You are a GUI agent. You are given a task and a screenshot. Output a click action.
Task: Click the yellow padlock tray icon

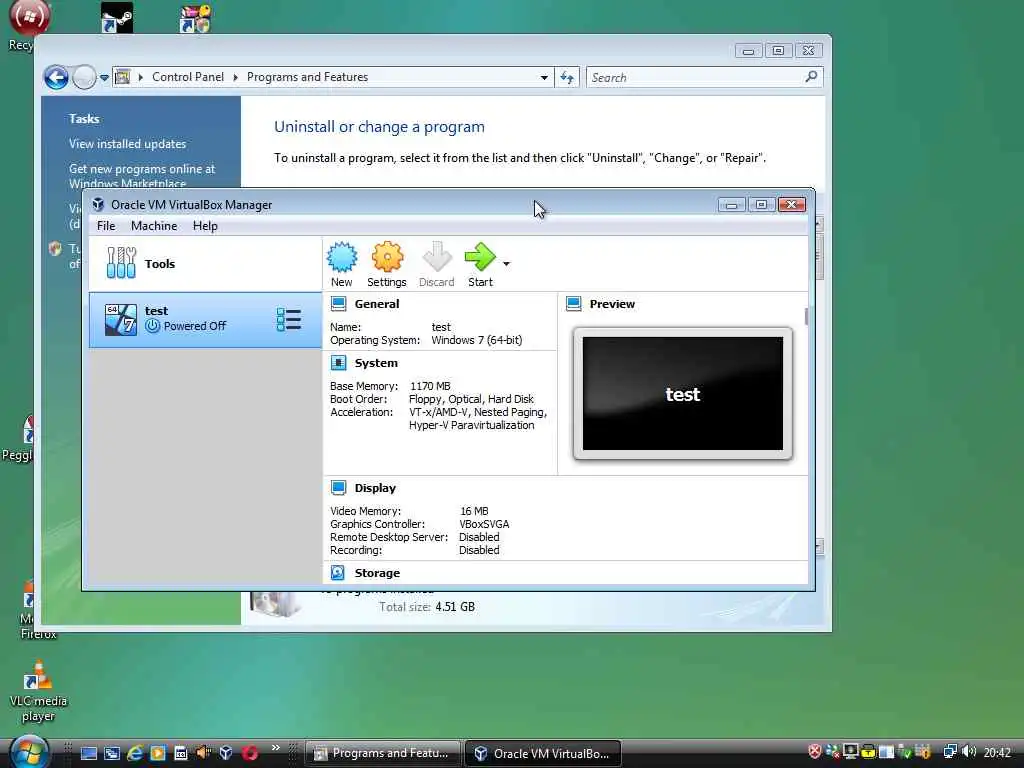pyautogui.click(x=869, y=752)
